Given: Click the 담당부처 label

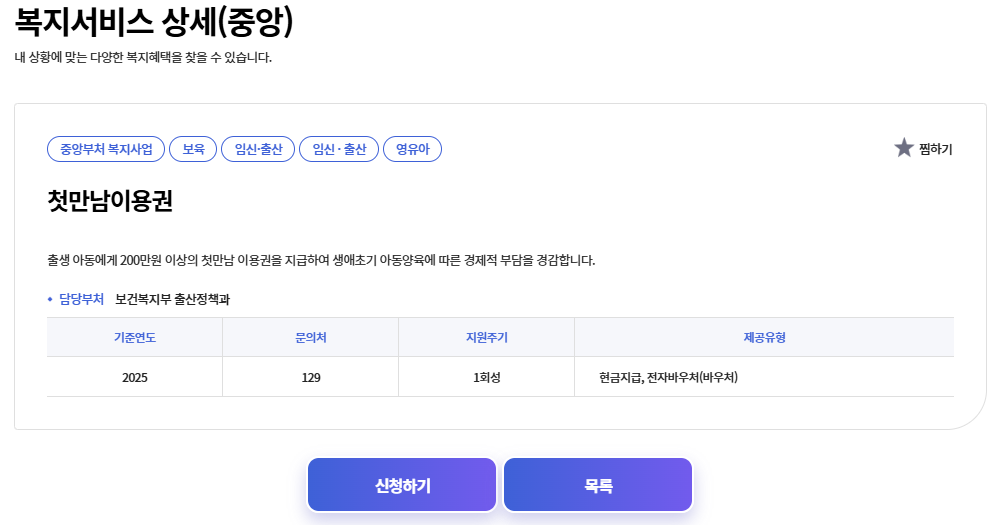Looking at the screenshot, I should (x=81, y=299).
